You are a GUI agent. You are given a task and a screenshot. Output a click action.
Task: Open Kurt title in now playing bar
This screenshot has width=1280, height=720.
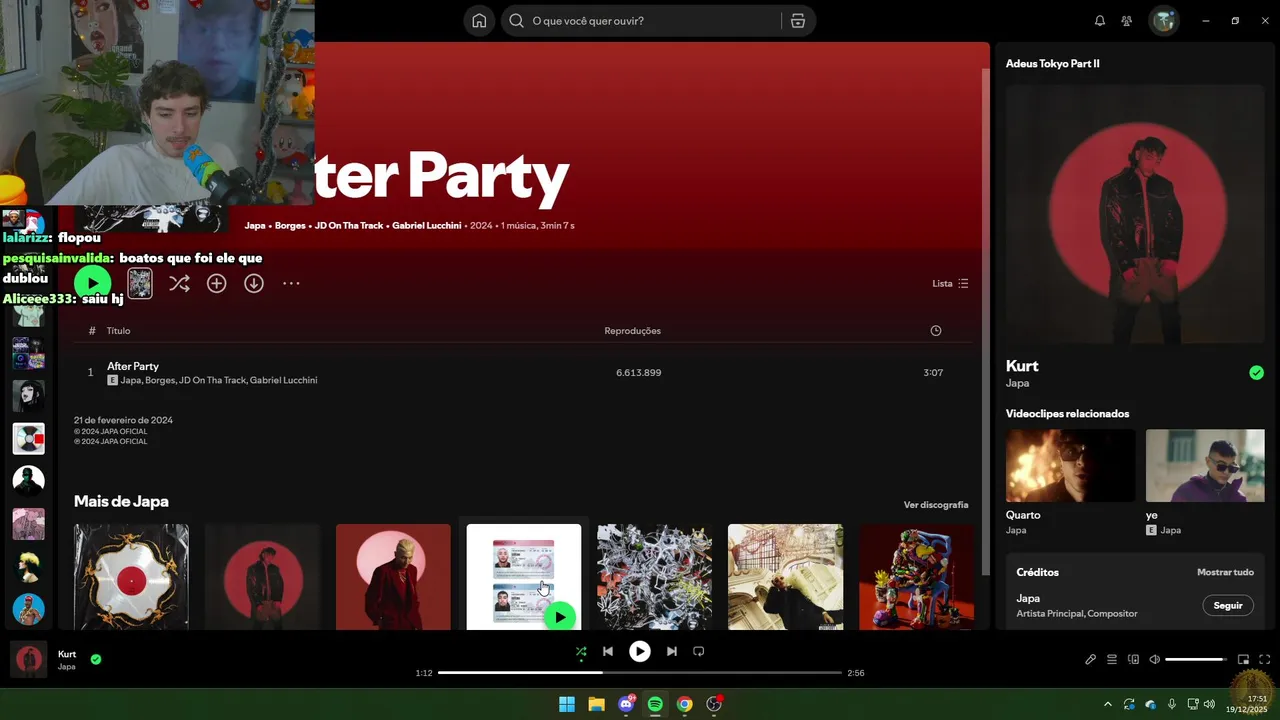coord(67,654)
